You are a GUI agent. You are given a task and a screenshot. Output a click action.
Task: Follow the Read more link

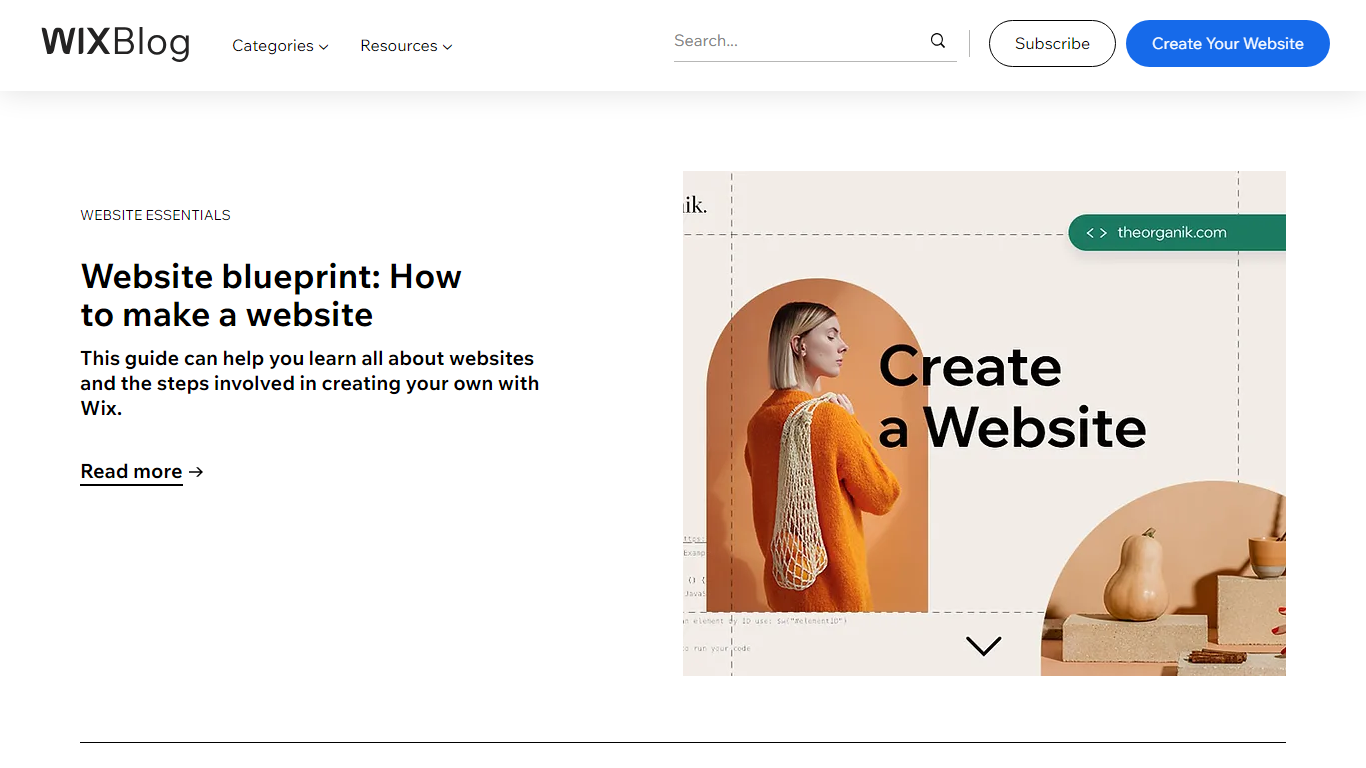coord(131,472)
